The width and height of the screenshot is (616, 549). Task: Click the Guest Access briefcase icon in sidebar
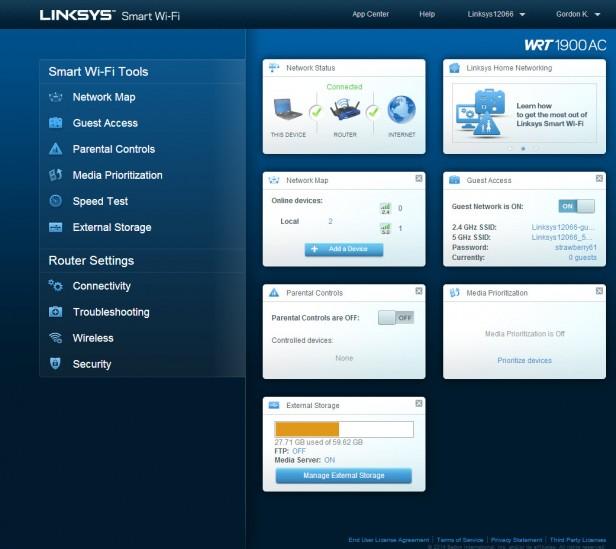[x=55, y=123]
